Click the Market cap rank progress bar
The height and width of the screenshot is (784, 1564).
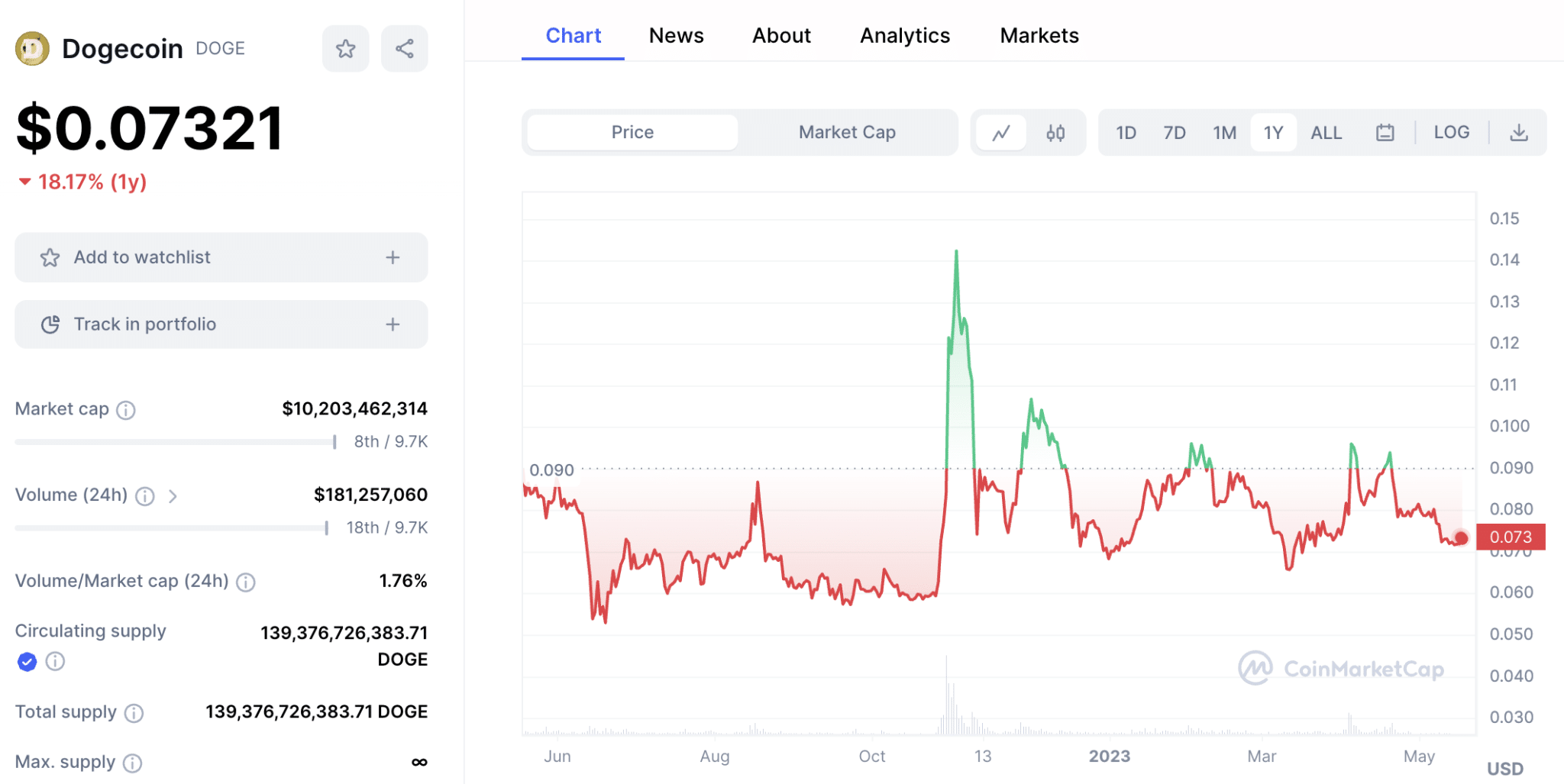(x=176, y=442)
